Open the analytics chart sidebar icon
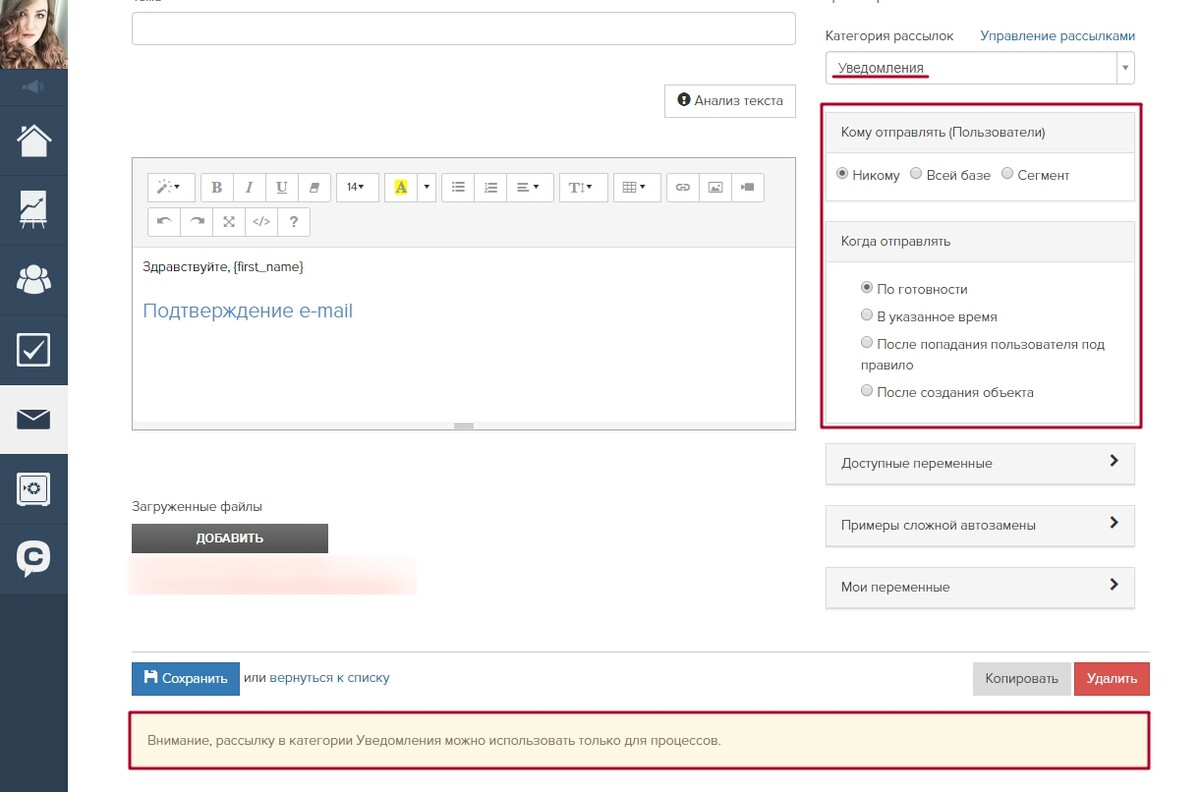This screenshot has width=1200, height=792. pos(33,210)
